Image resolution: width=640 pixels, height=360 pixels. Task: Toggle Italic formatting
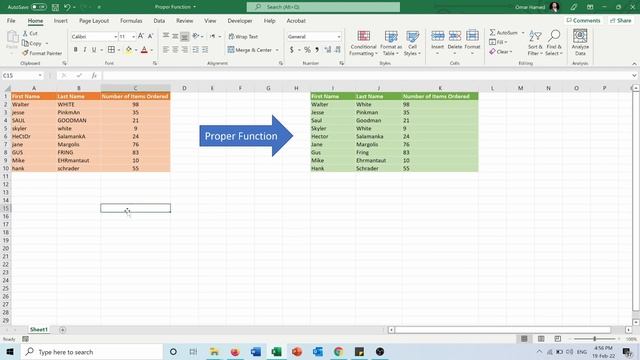click(x=85, y=50)
